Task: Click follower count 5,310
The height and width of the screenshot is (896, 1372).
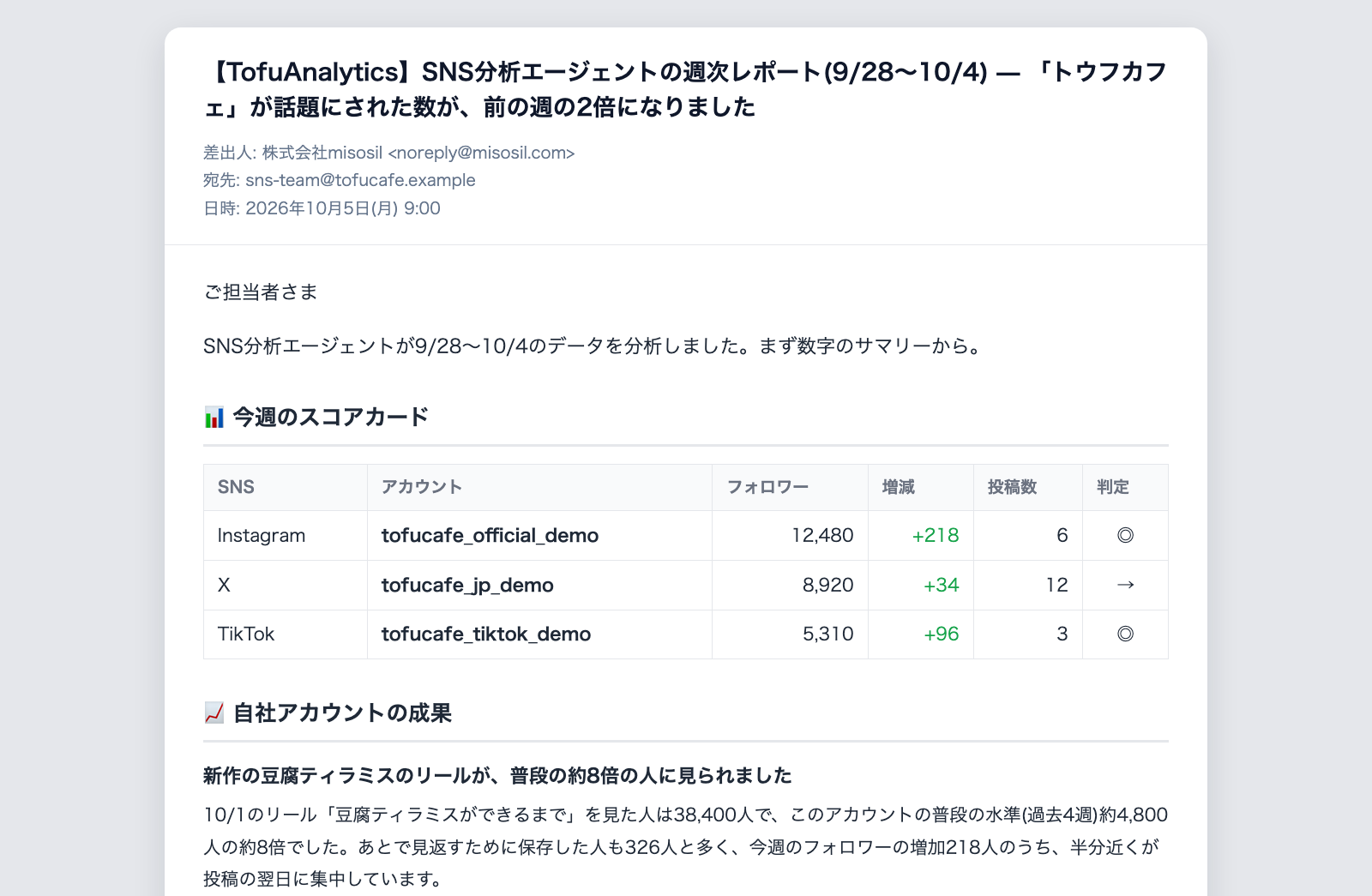Action: point(827,634)
